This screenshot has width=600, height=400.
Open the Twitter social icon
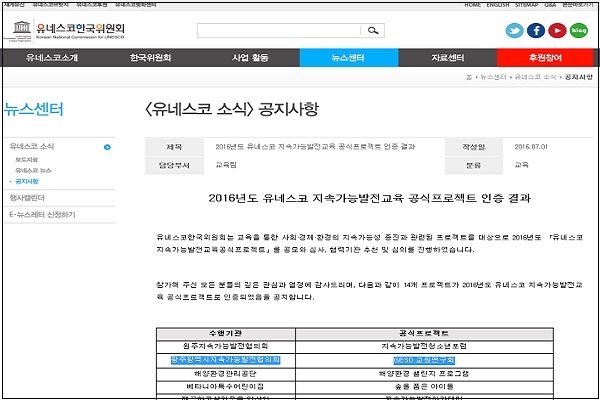pos(514,31)
